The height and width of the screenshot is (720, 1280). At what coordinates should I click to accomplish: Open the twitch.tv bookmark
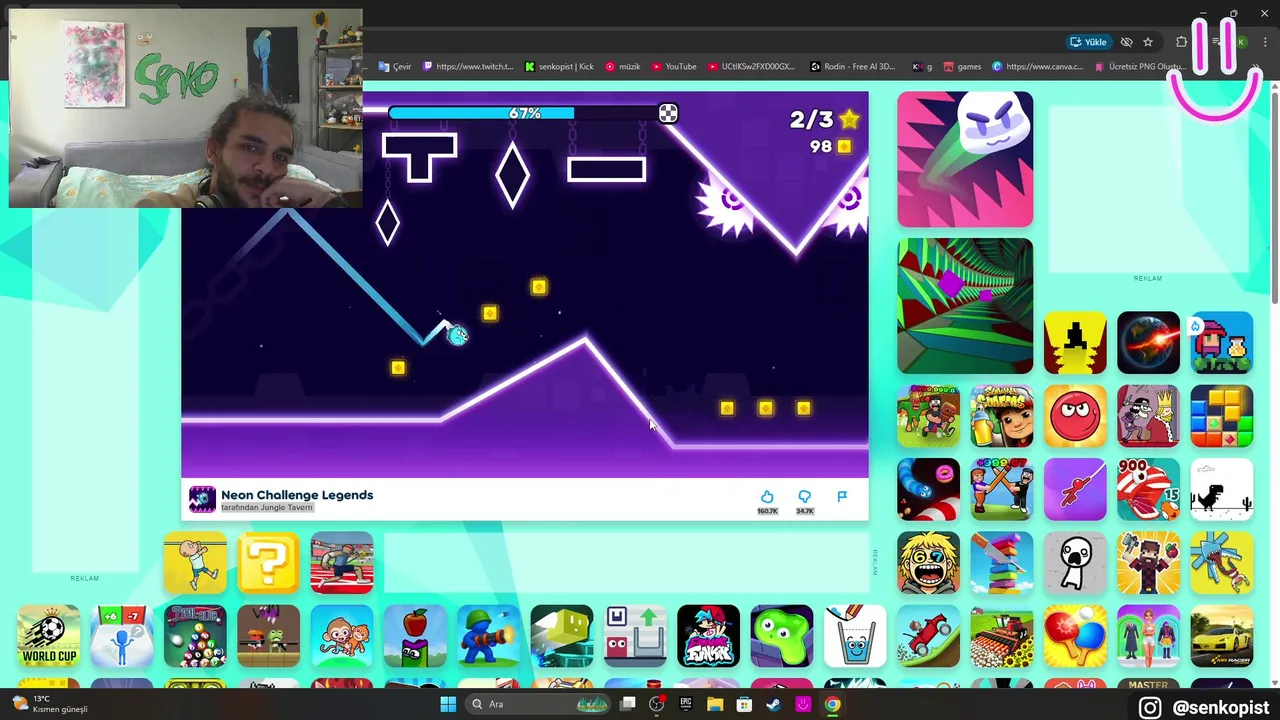(468, 67)
